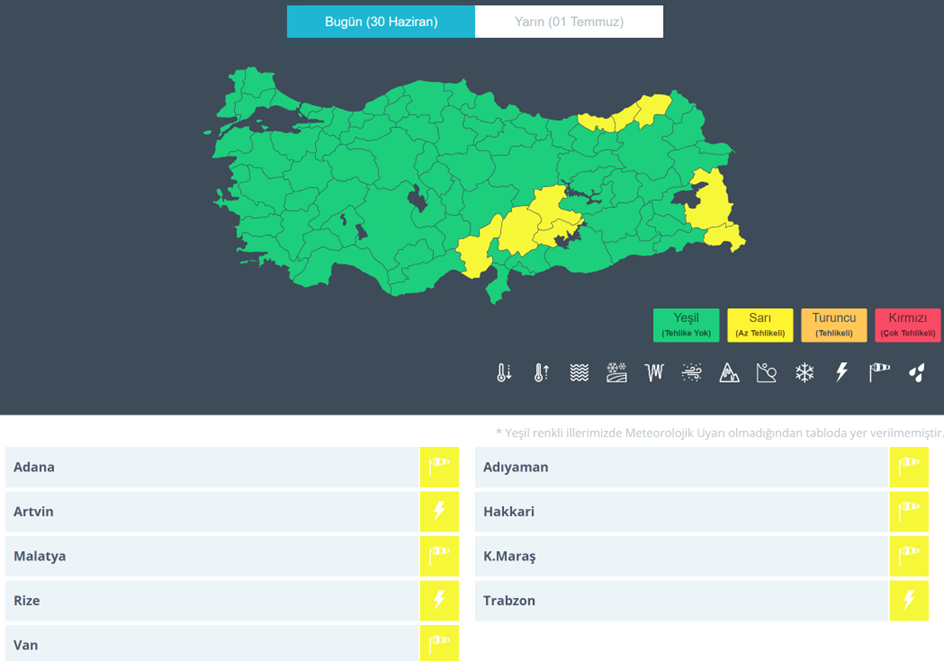This screenshot has width=944, height=661.
Task: Select the Sarı (Az Tehlikeli) legend swatch
Action: (760, 325)
